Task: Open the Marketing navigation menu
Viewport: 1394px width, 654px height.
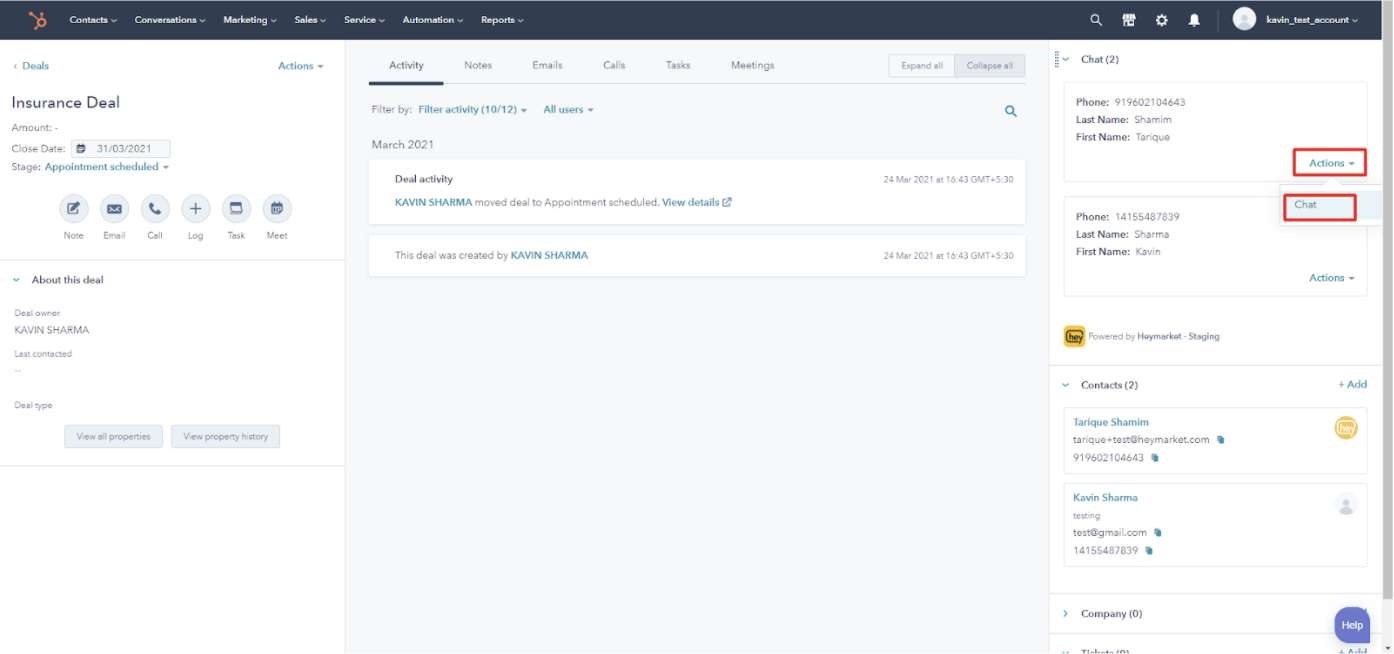Action: tap(250, 20)
